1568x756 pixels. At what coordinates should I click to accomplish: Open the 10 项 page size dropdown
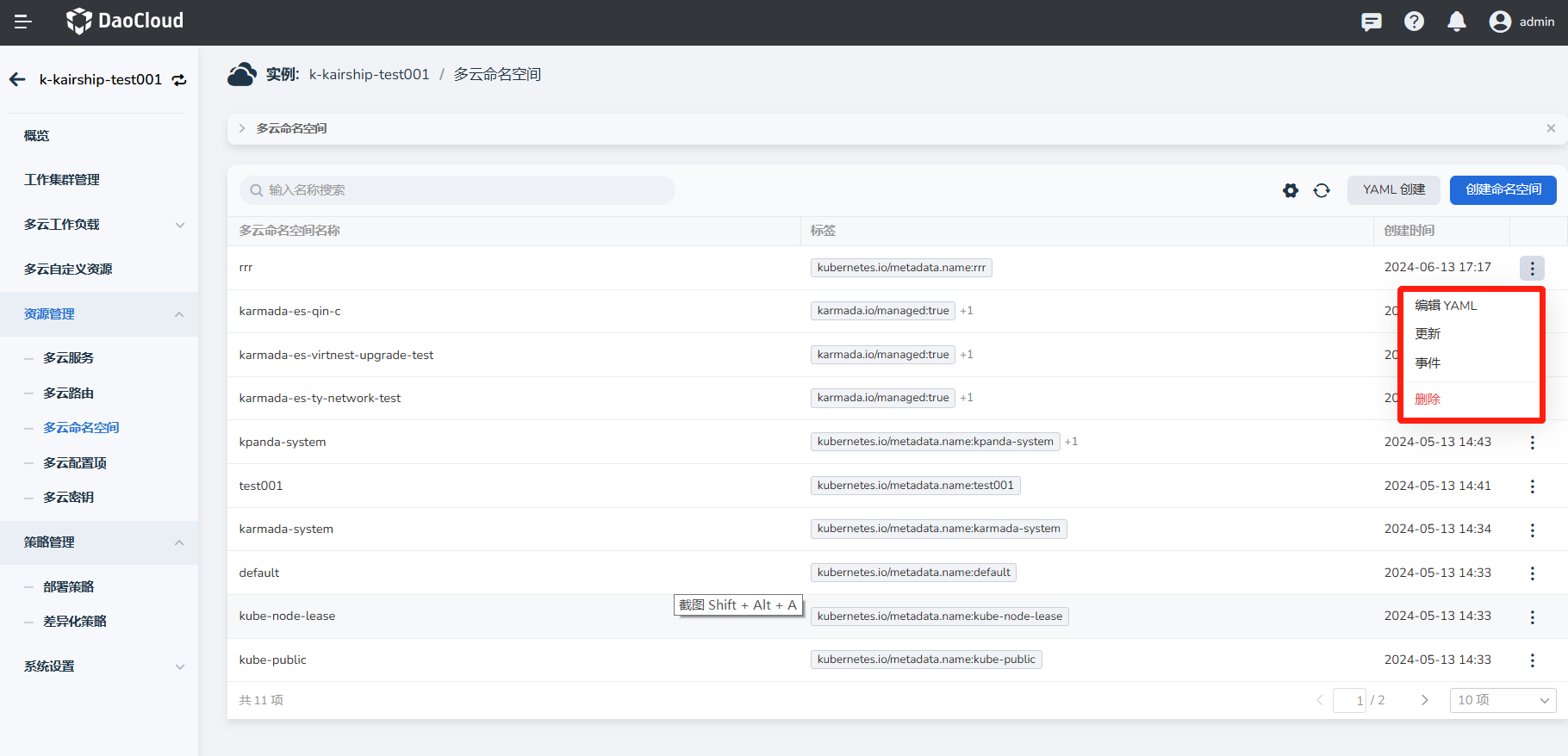point(1503,700)
